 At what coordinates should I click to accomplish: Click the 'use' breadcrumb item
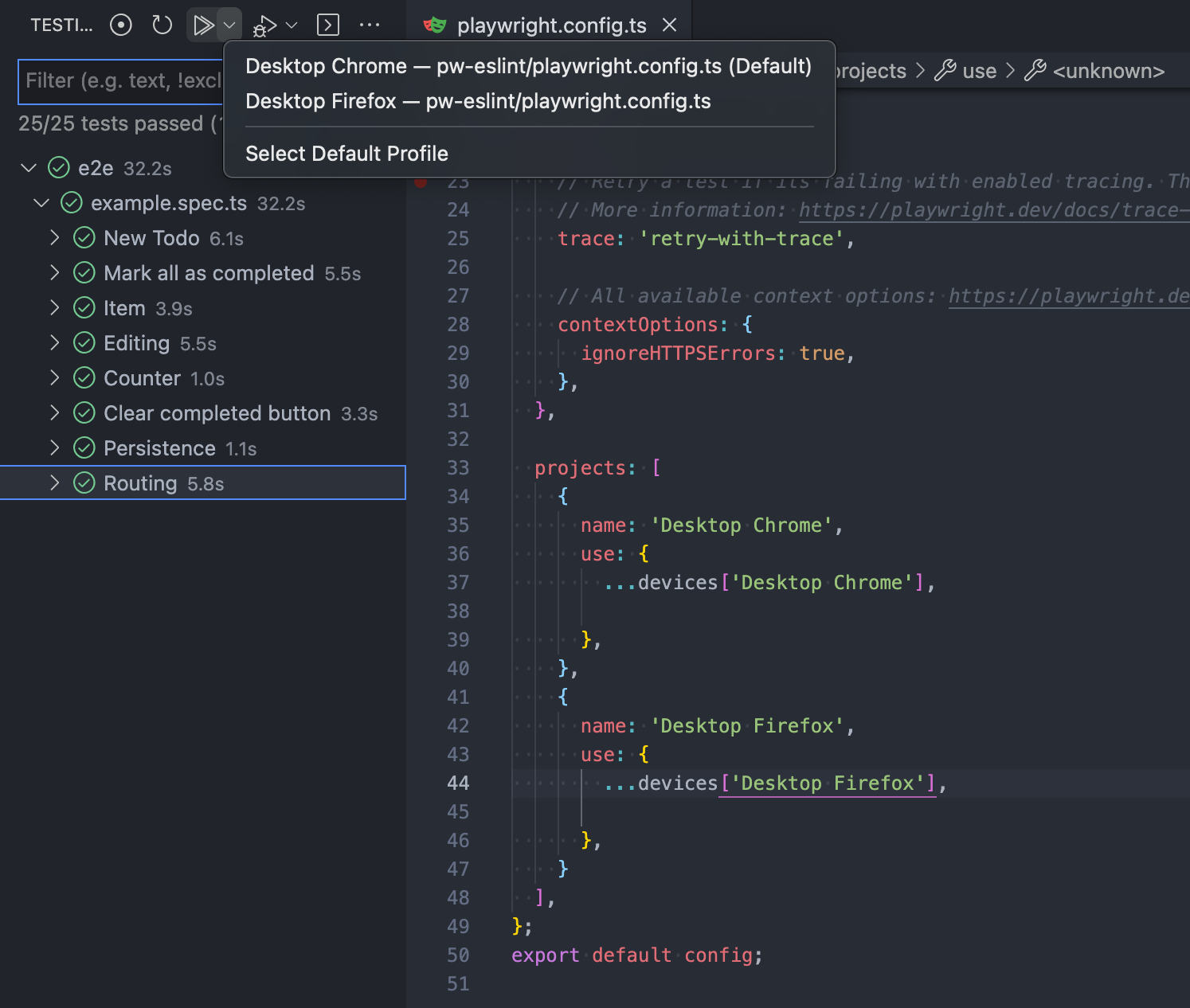(979, 71)
